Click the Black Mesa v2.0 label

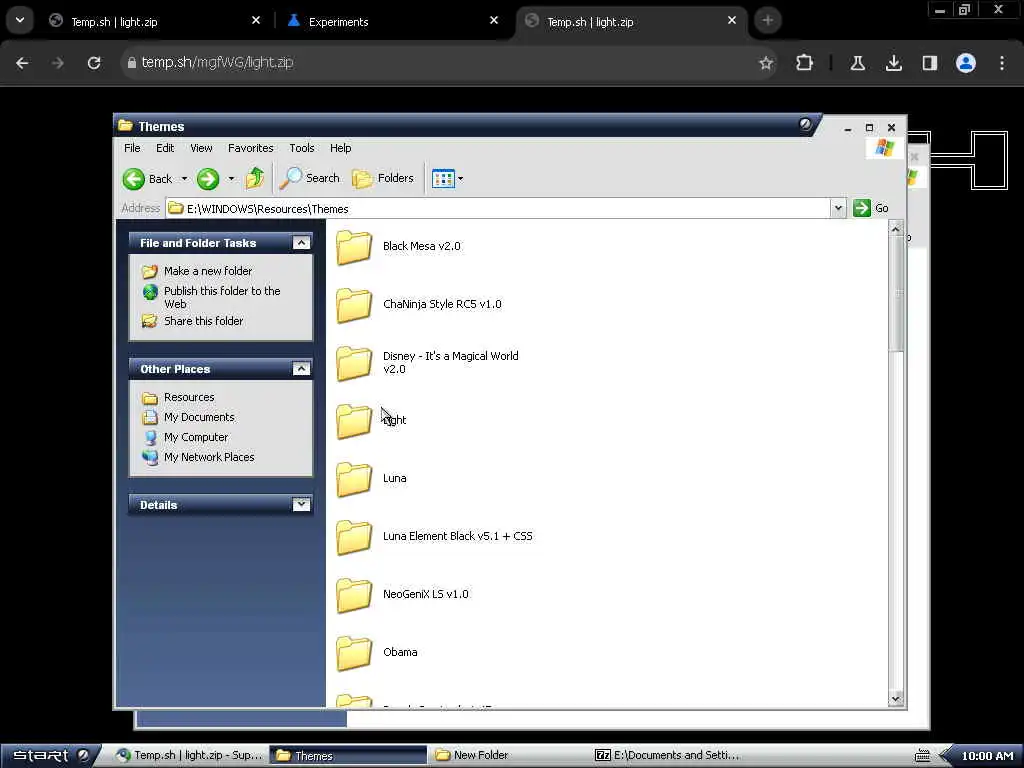pos(421,246)
